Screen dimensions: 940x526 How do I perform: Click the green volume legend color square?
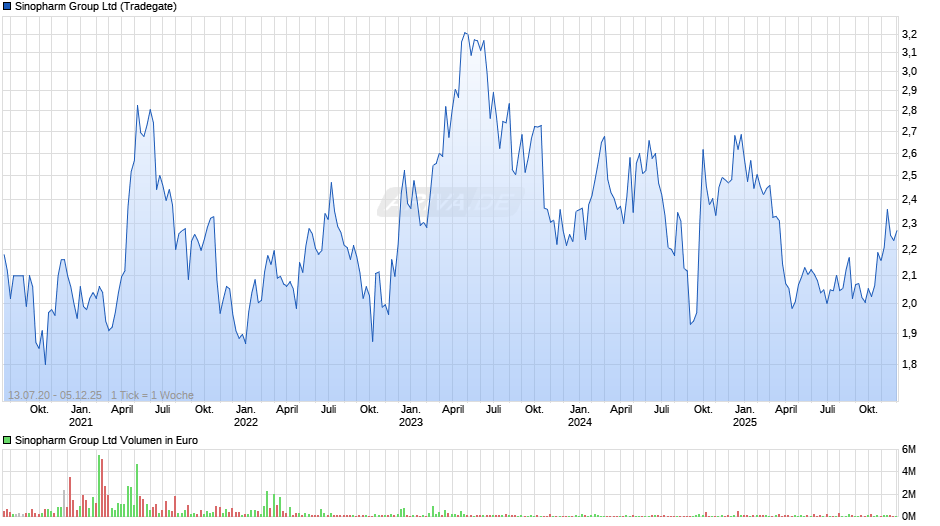[x=7, y=440]
